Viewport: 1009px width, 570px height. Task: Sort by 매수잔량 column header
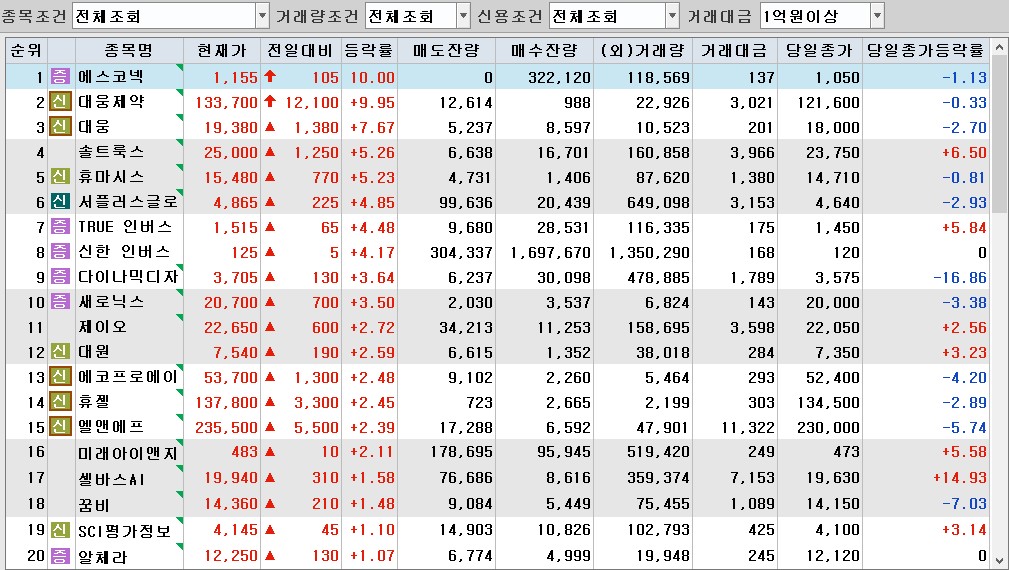544,50
